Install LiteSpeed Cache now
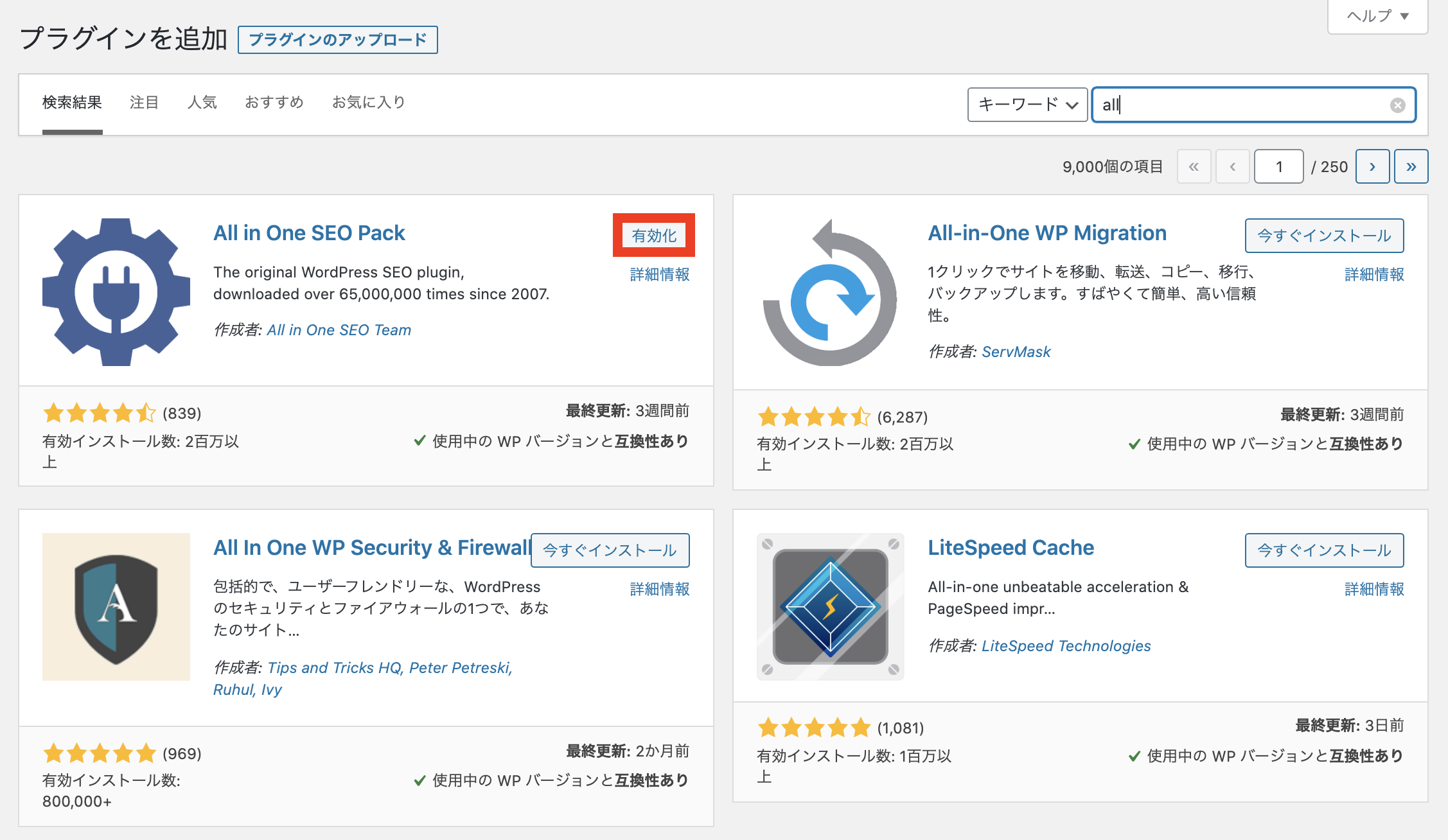Viewport: 1448px width, 840px height. tap(1324, 550)
